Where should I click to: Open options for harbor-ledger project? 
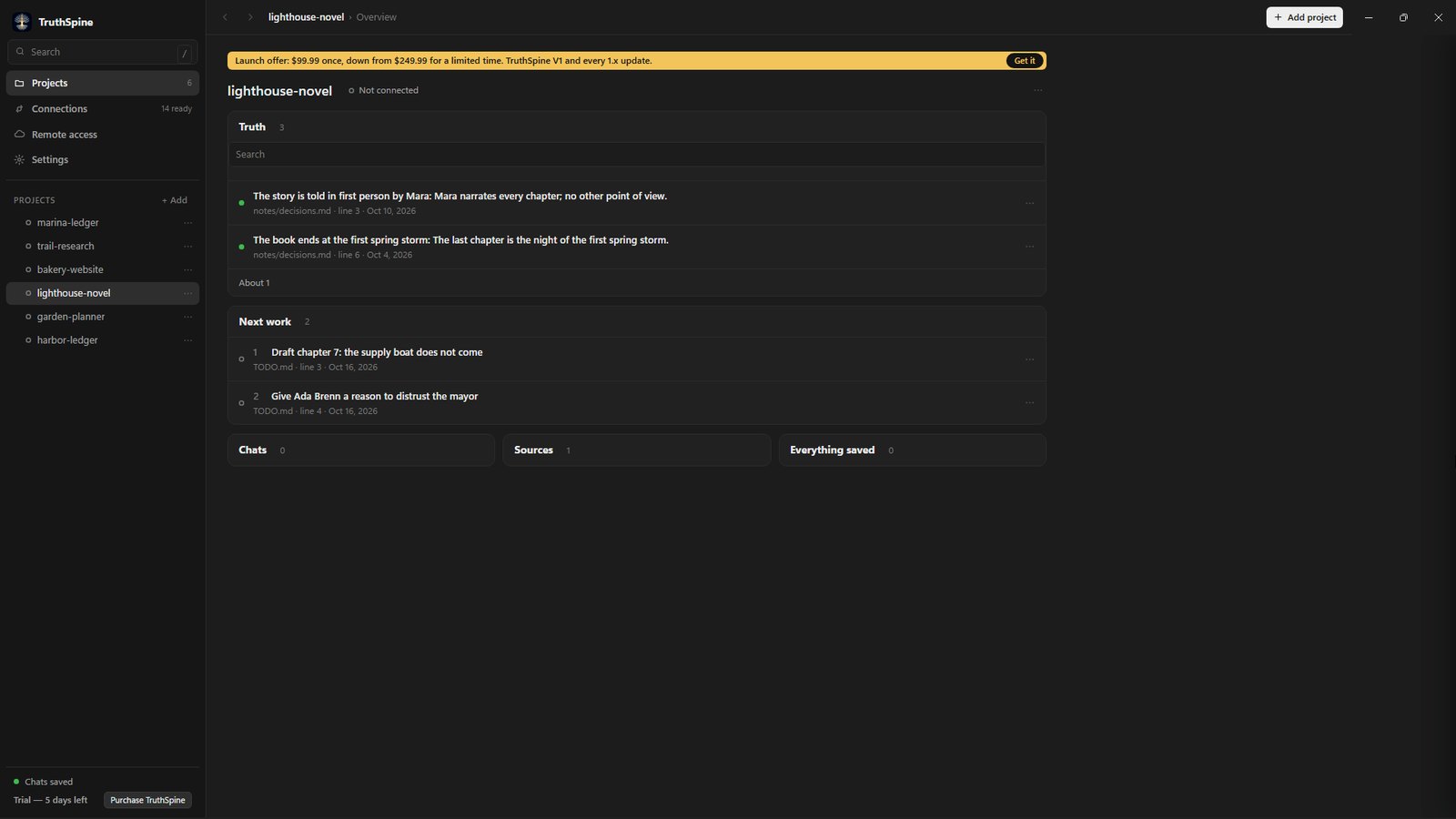[x=188, y=340]
